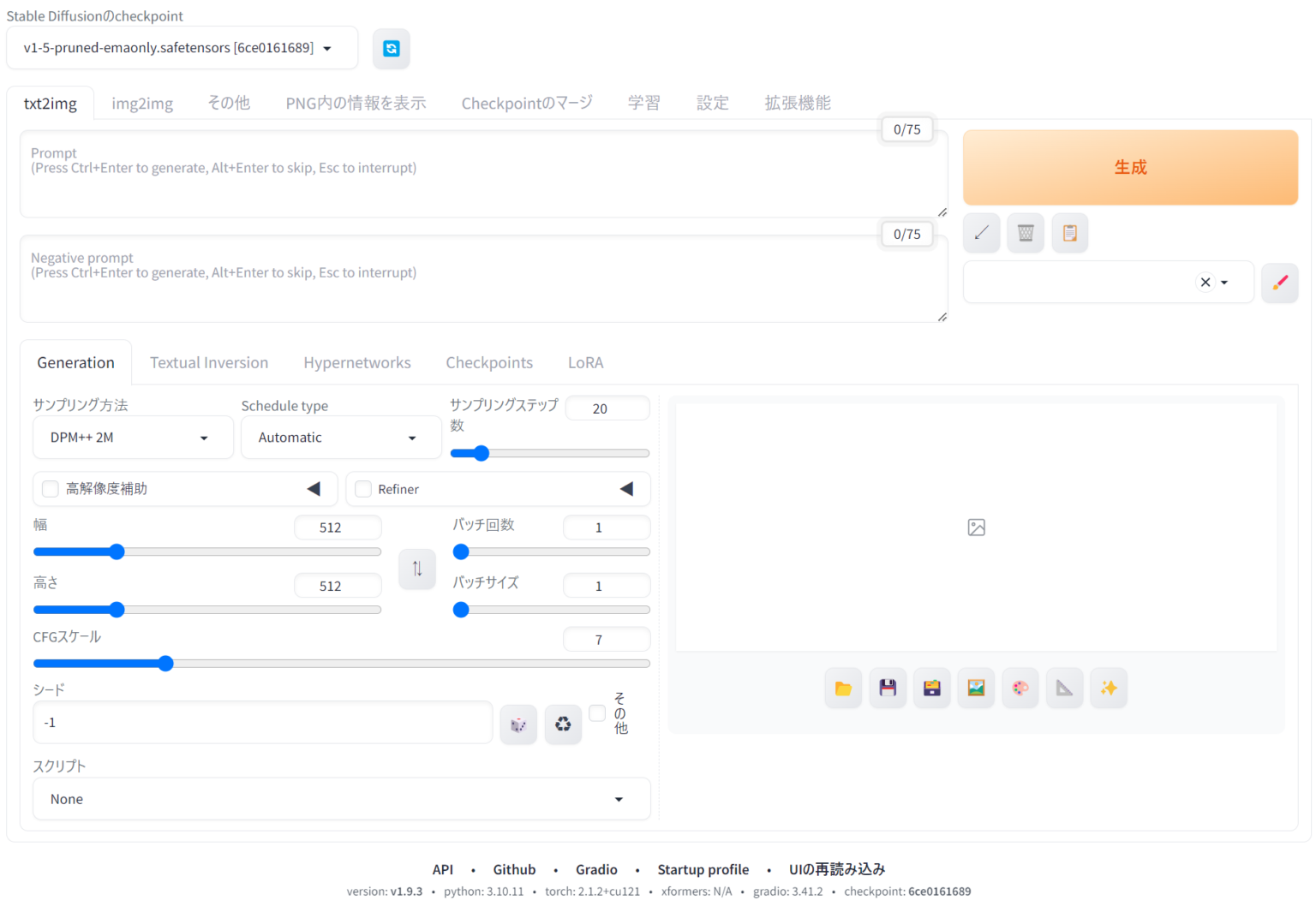Open the LoRA tab

[x=585, y=362]
